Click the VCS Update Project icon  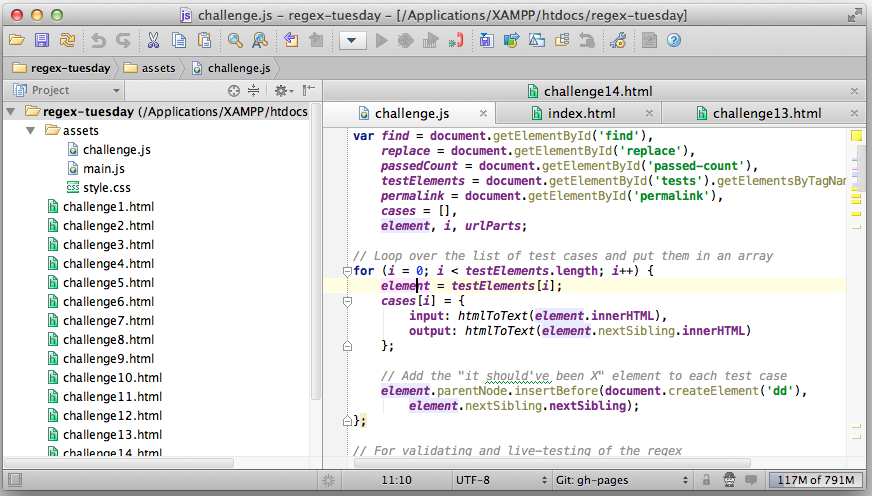(487, 41)
